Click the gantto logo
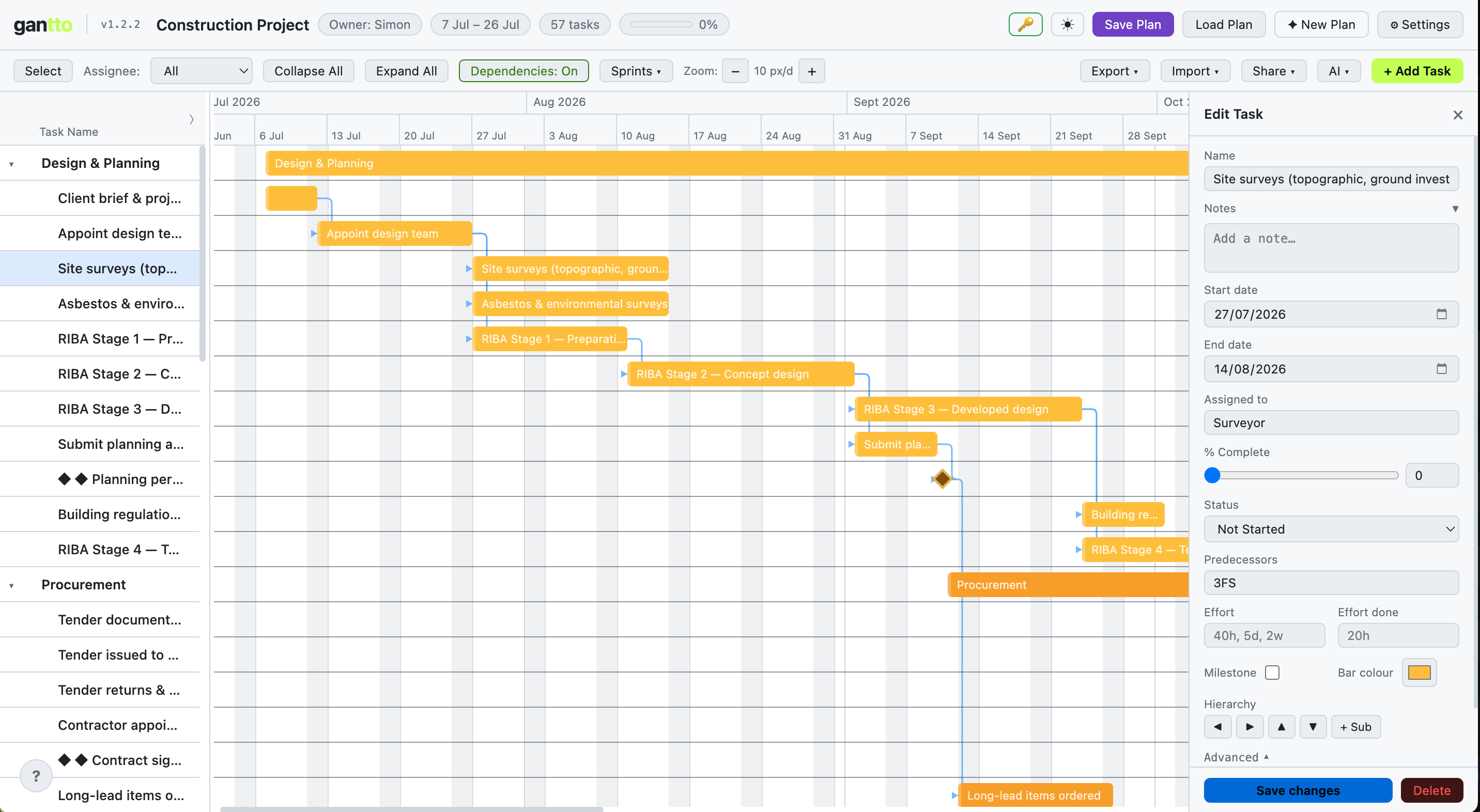The height and width of the screenshot is (812, 1480). point(43,25)
